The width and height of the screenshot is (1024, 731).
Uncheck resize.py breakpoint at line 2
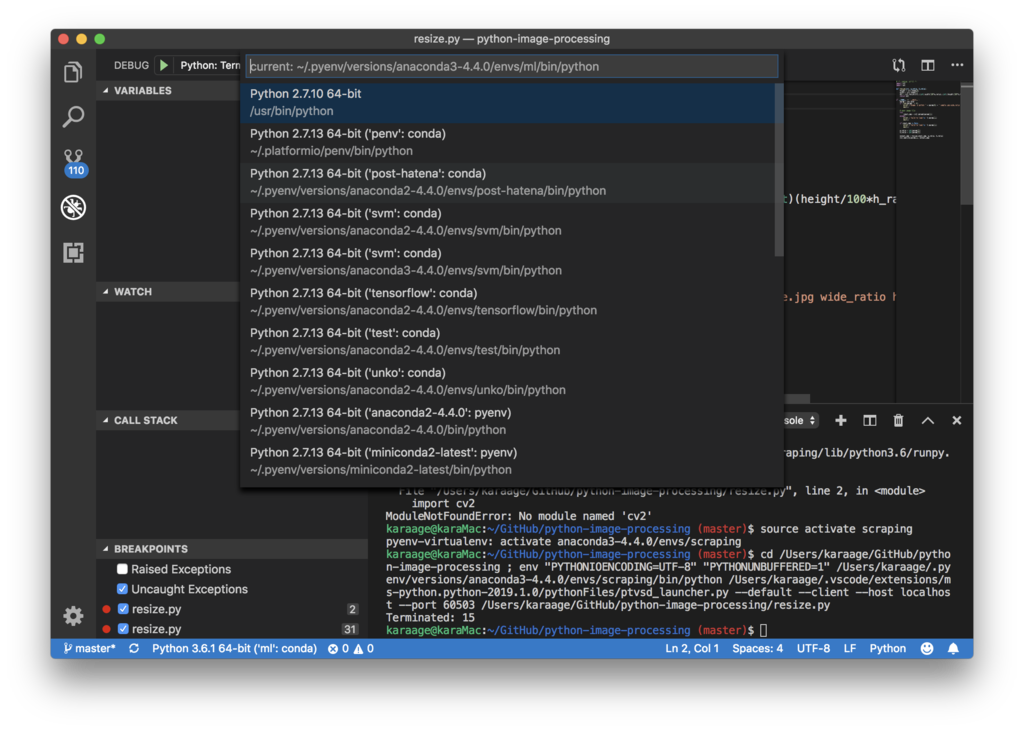coord(123,609)
